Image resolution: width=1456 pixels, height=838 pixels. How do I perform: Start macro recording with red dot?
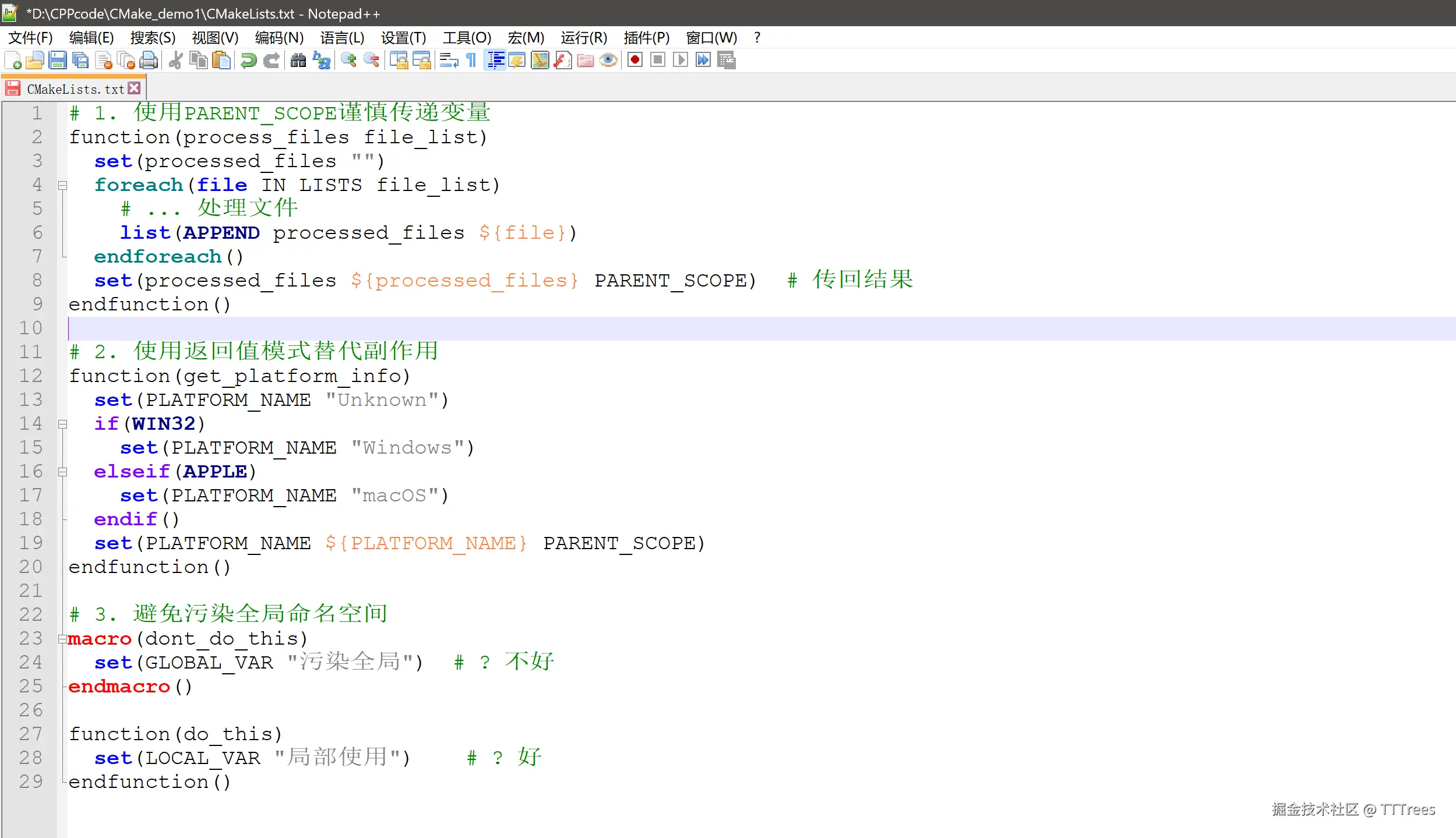635,61
